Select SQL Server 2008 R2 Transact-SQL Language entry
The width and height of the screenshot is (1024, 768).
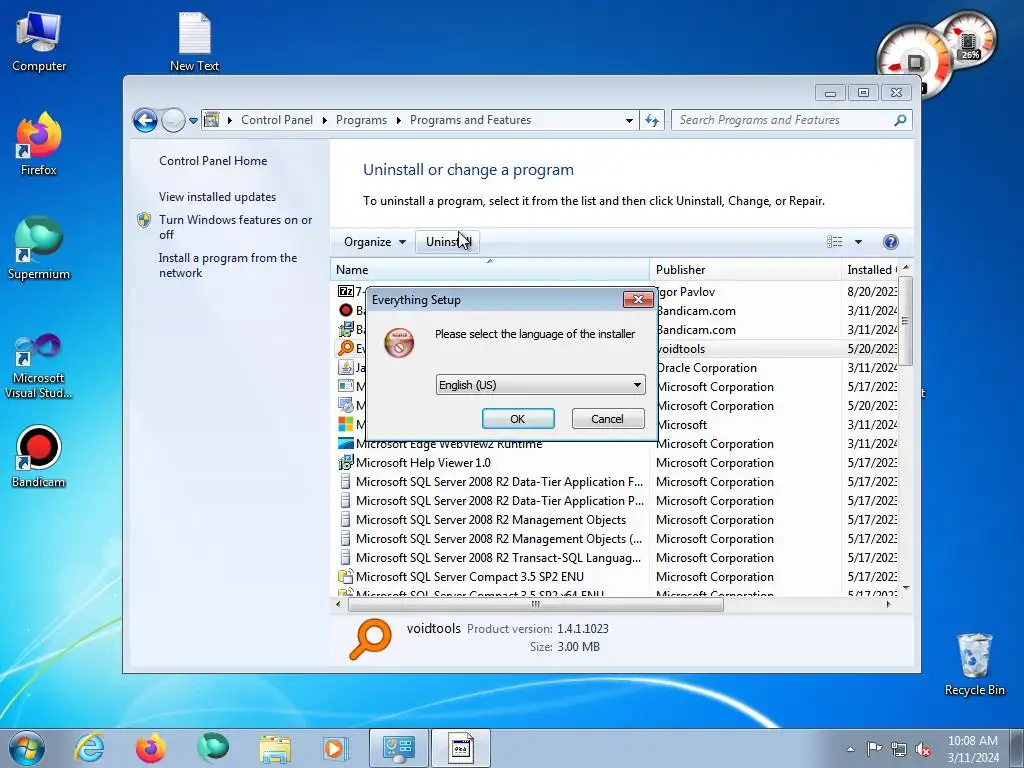point(490,558)
